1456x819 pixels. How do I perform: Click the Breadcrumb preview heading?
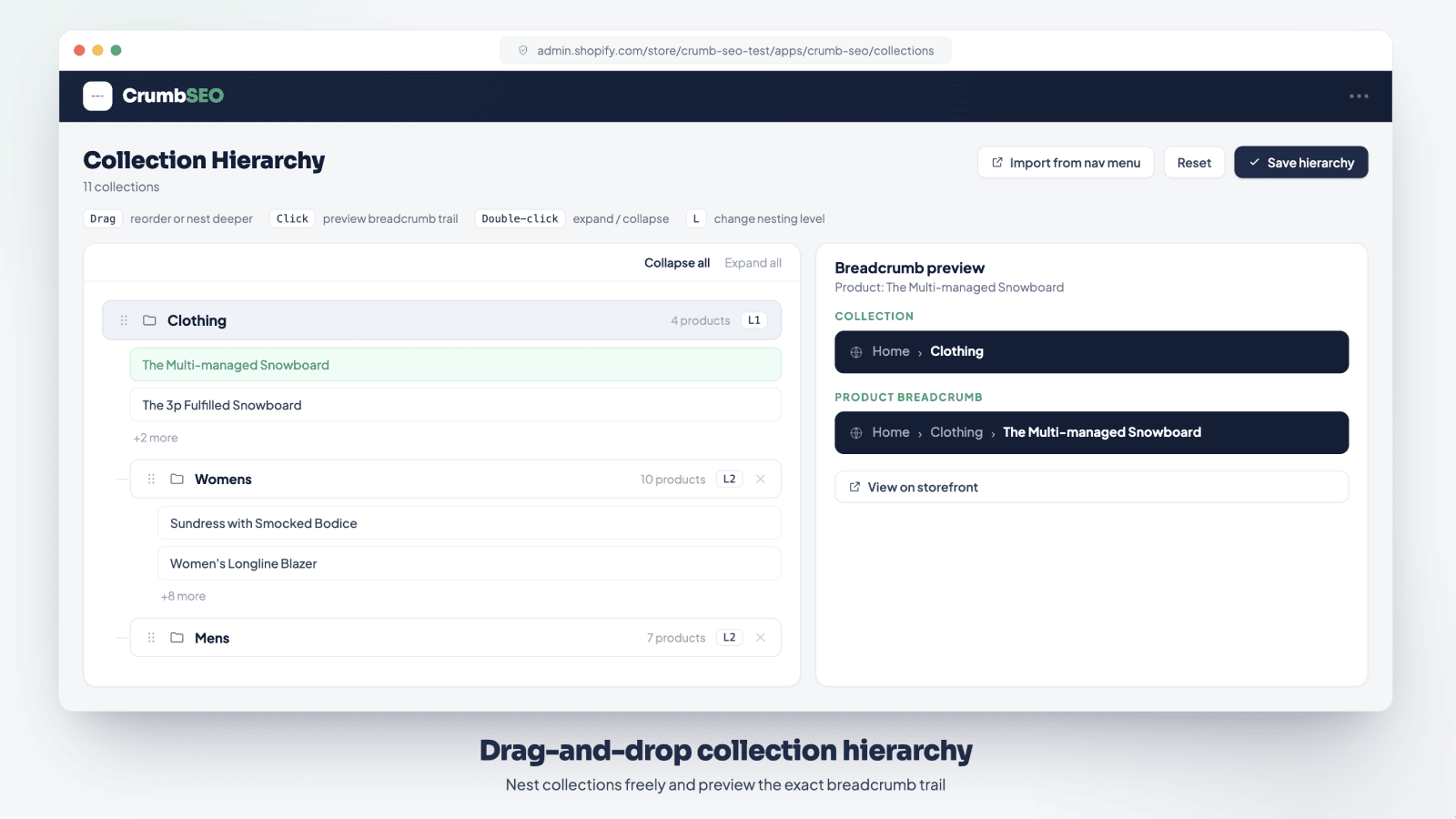[x=909, y=268]
